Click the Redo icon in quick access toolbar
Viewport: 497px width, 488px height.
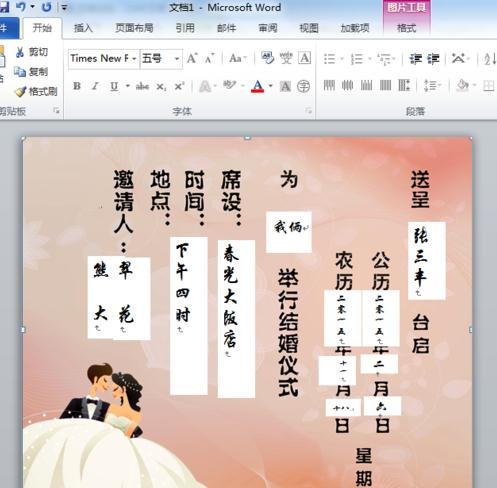coord(47,6)
